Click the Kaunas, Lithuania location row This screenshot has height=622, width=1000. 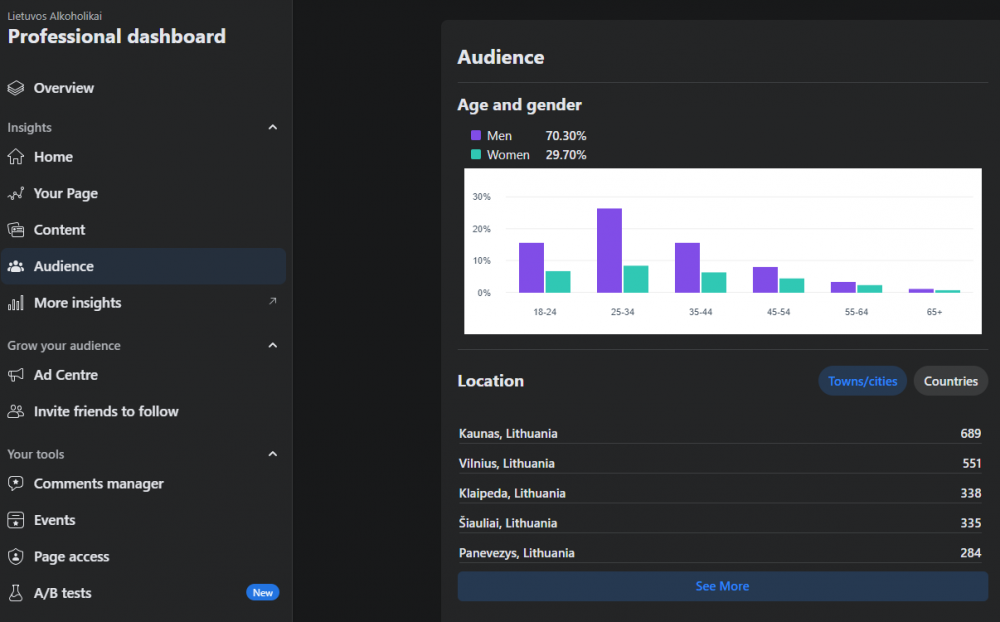(x=720, y=434)
